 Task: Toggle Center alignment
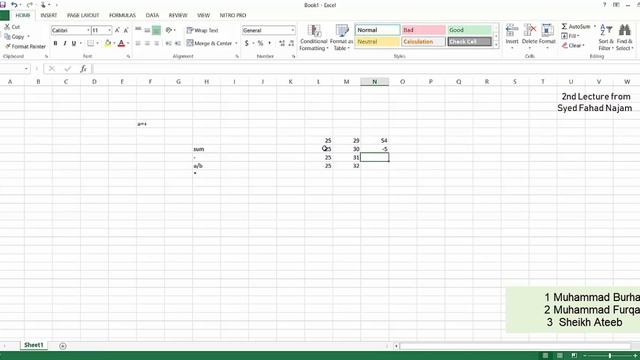147,43
